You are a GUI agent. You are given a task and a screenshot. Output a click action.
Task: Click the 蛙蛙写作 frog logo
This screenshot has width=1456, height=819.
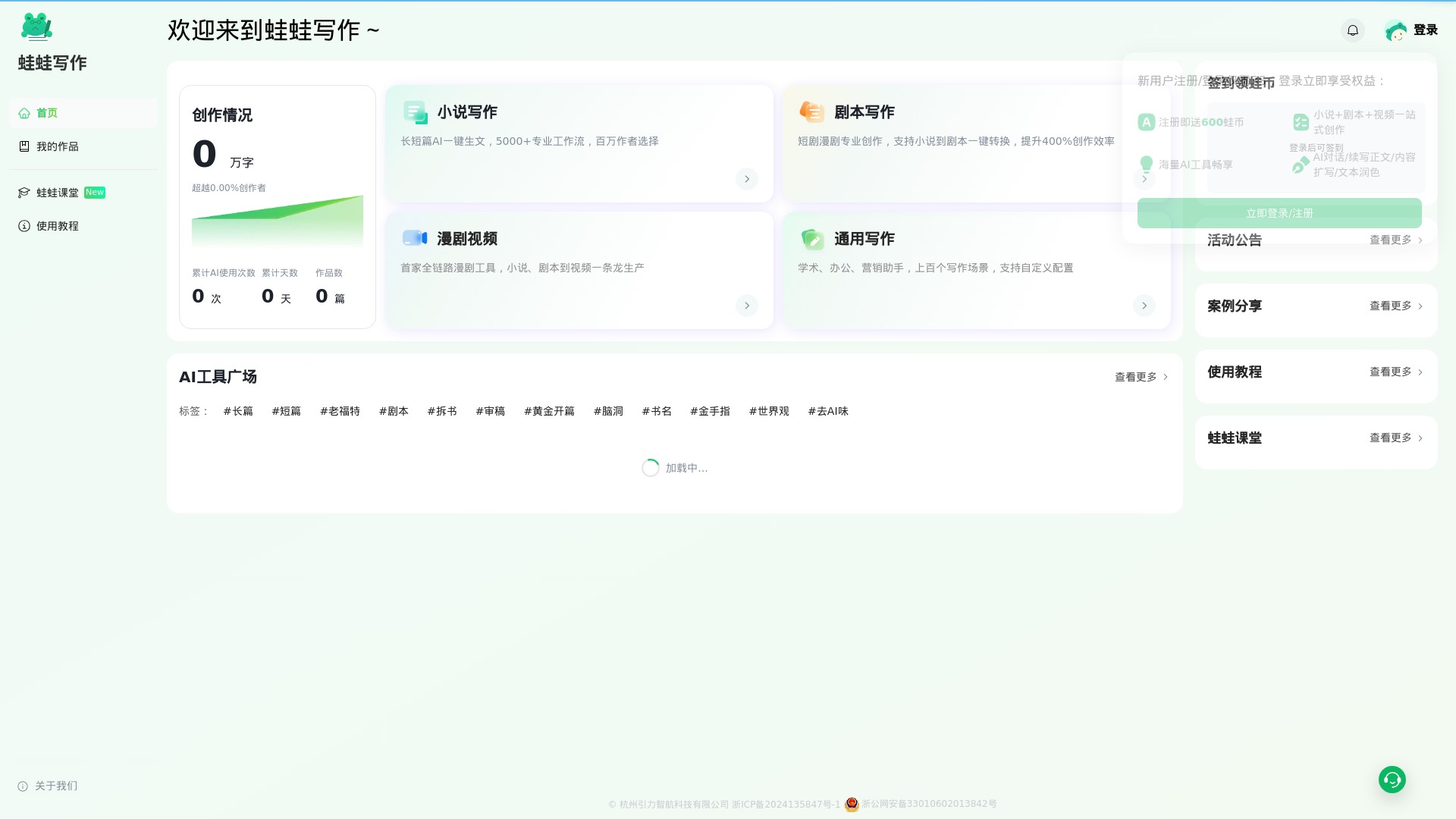37,27
